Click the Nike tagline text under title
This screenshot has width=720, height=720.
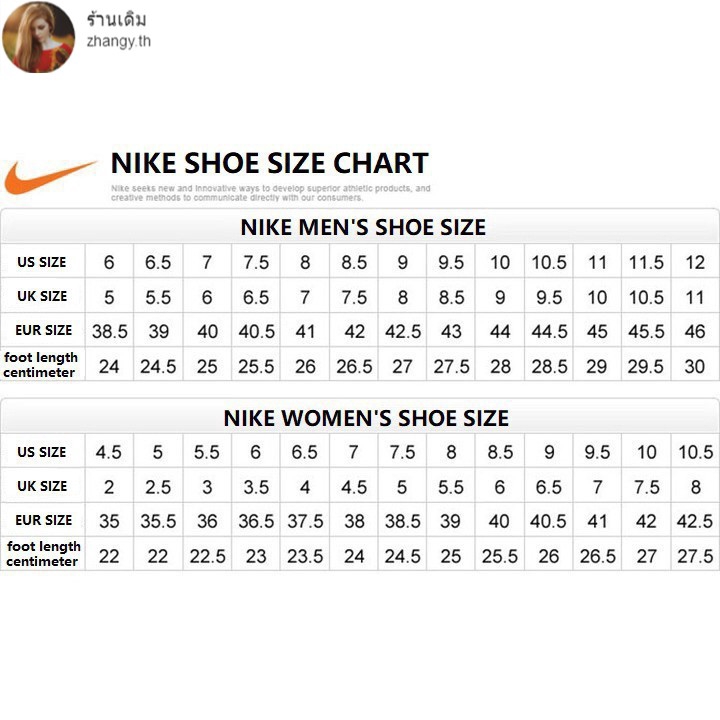[x=270, y=193]
